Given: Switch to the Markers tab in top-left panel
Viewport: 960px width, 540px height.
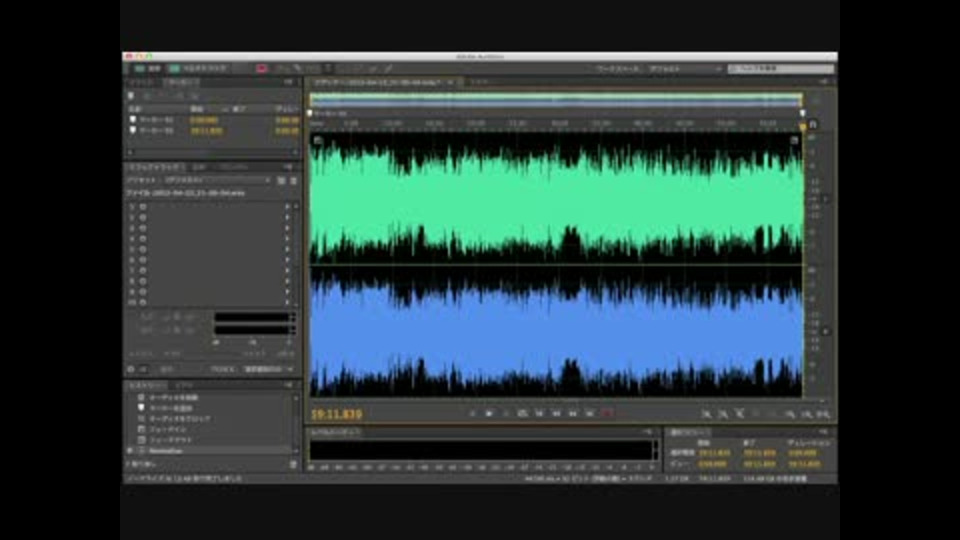Looking at the screenshot, I should (181, 82).
